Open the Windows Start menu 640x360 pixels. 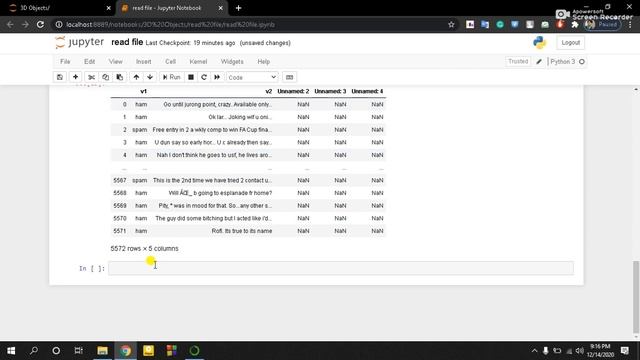pyautogui.click(x=11, y=351)
